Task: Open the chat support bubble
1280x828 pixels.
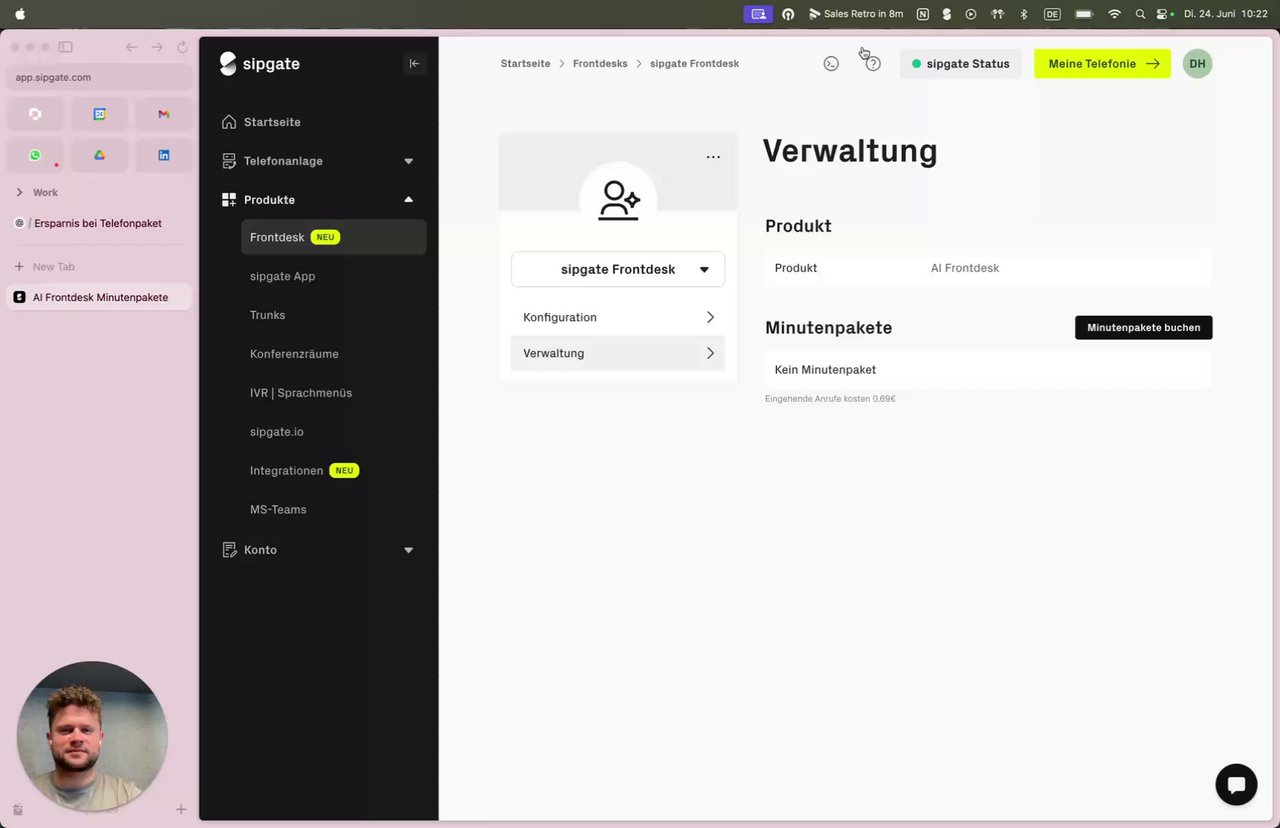Action: [x=1236, y=785]
